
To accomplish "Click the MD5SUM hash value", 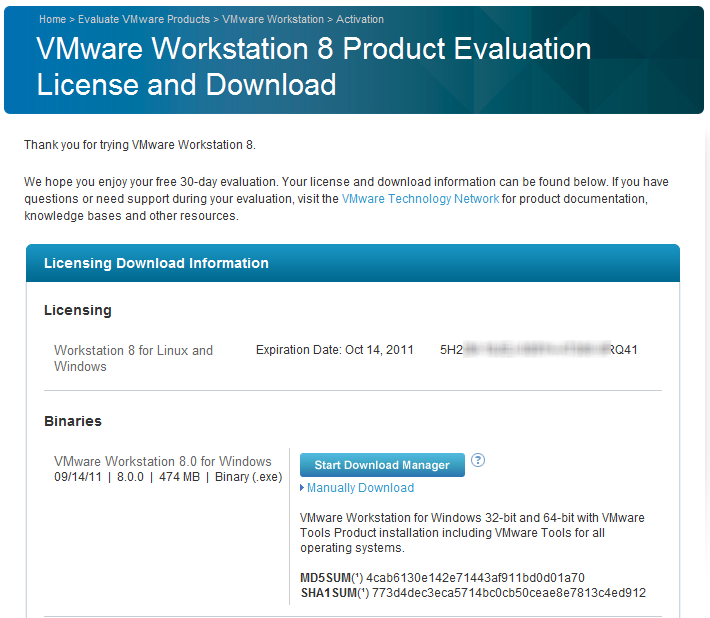I will [x=475, y=578].
